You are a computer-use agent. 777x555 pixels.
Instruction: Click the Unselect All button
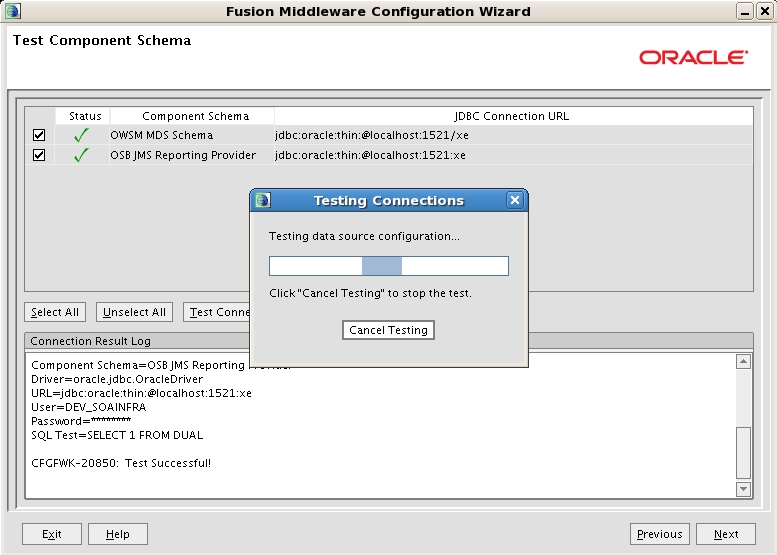pyautogui.click(x=134, y=312)
